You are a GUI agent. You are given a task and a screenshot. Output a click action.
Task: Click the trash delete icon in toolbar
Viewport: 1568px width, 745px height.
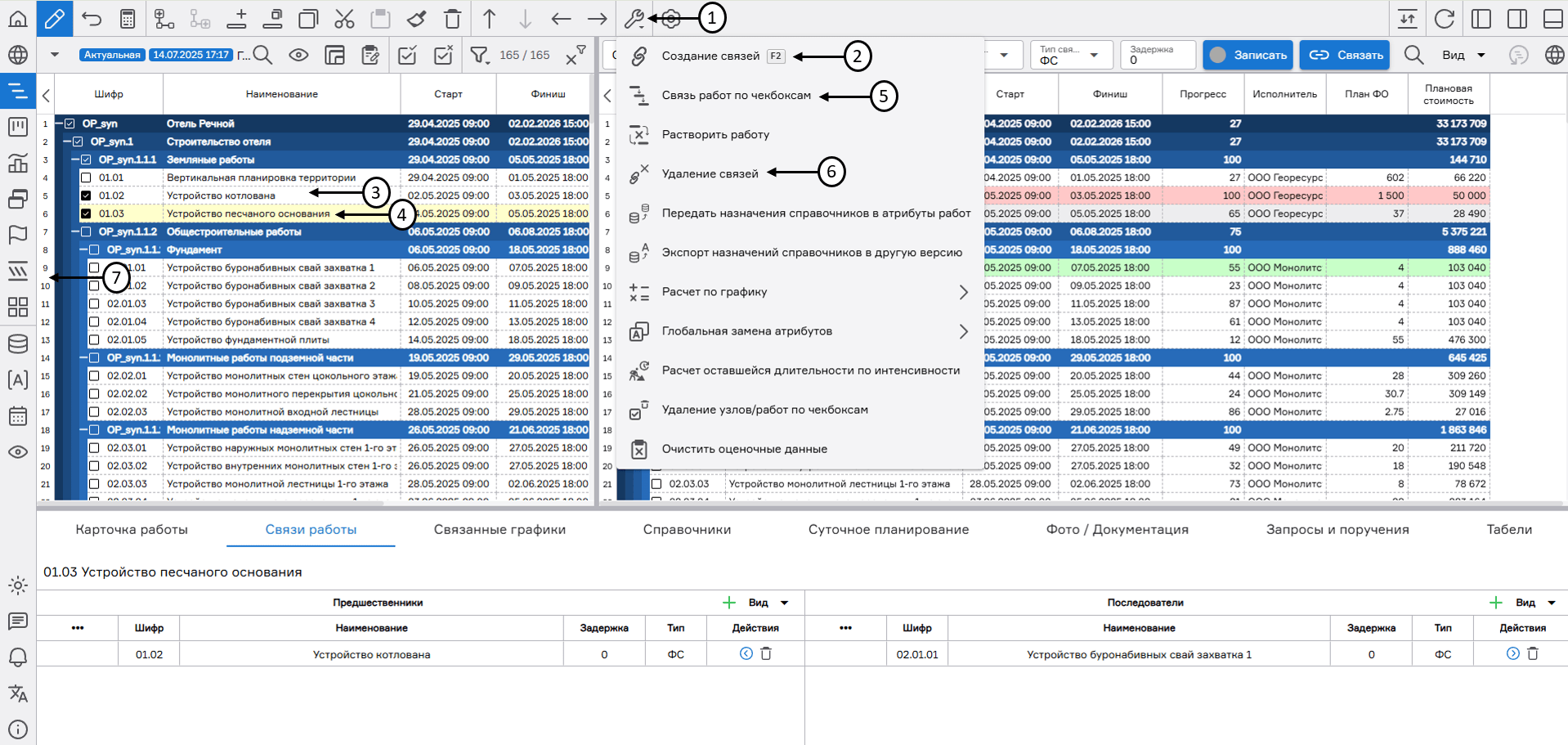(452, 18)
